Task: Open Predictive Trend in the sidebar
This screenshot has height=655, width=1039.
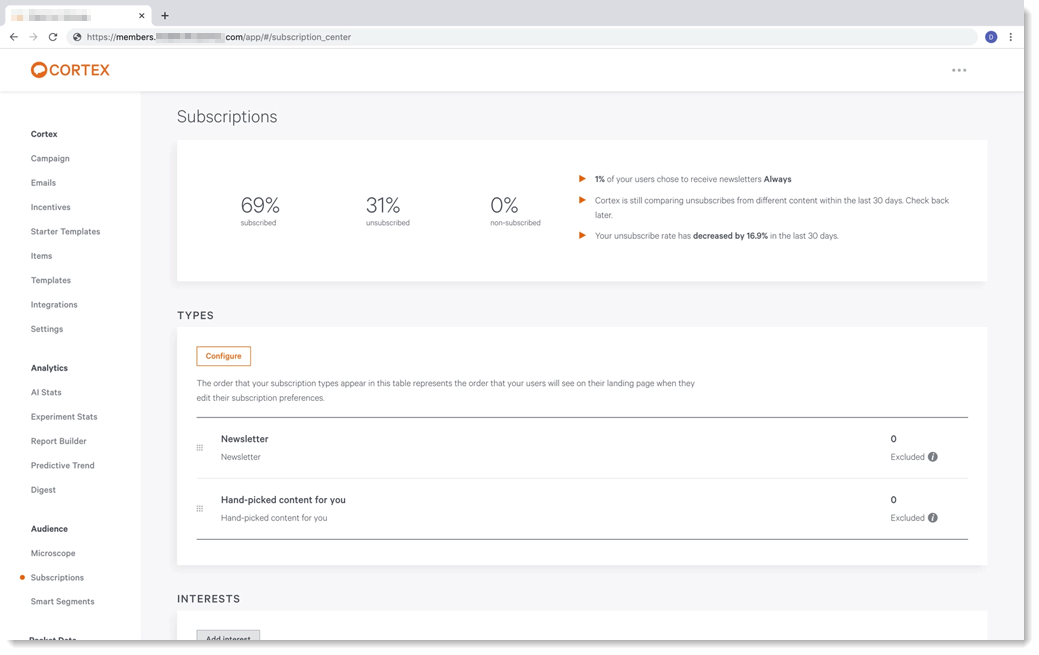Action: pyautogui.click(x=62, y=465)
